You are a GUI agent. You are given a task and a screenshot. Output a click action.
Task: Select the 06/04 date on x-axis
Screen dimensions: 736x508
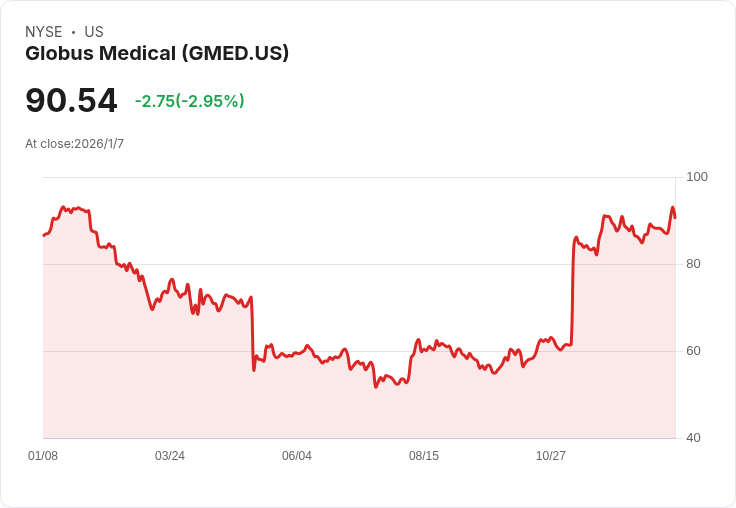point(297,456)
